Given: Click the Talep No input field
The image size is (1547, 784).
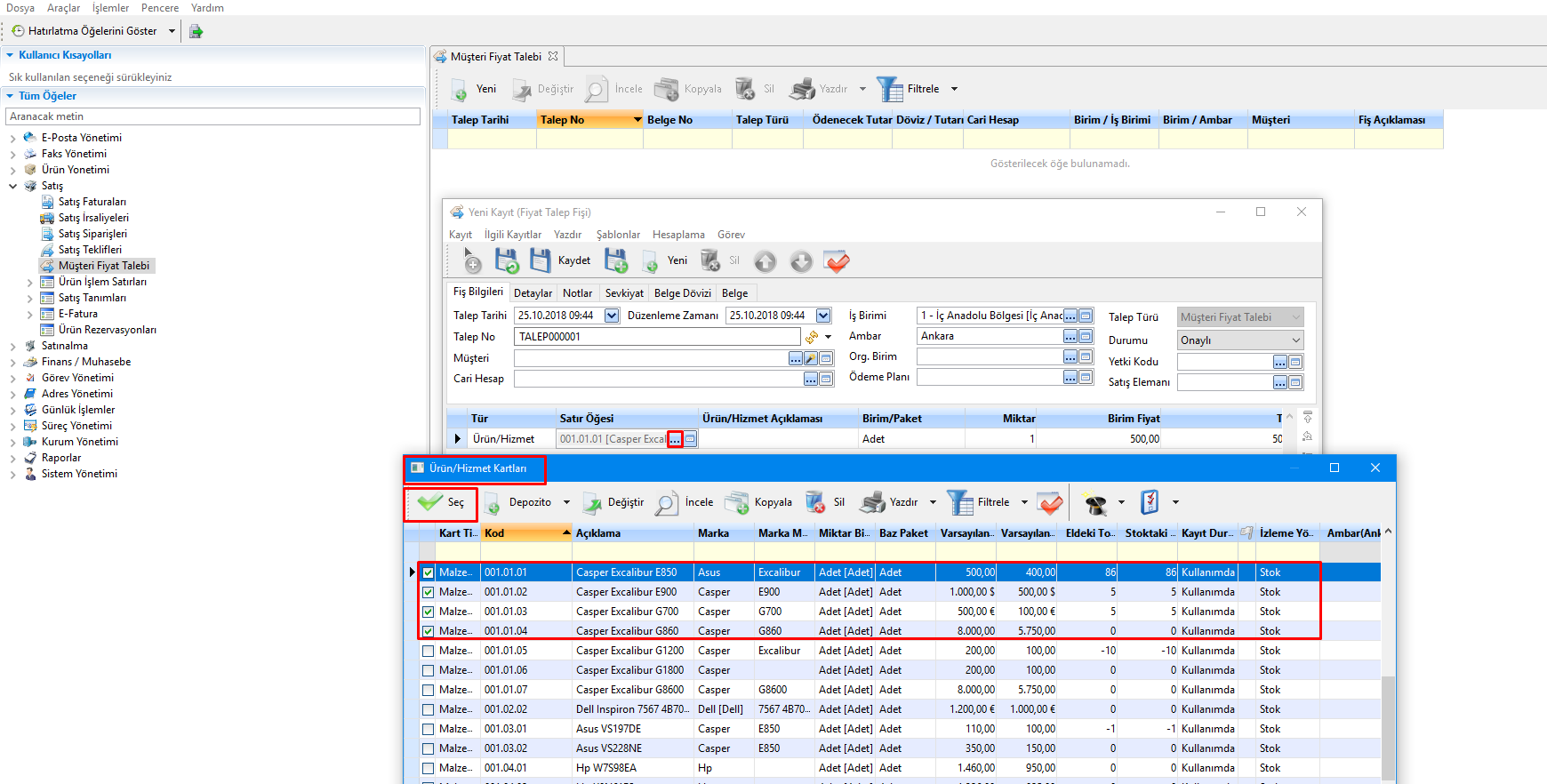Looking at the screenshot, I should pyautogui.click(x=656, y=337).
